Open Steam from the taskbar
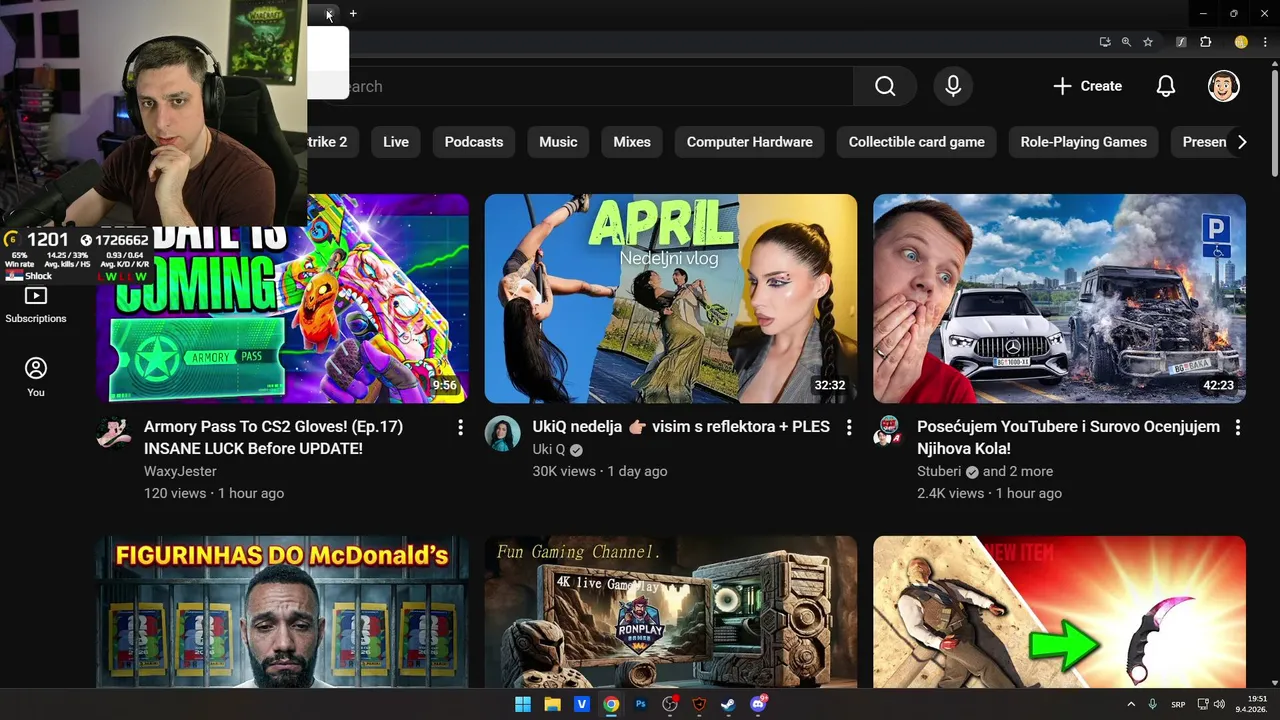The width and height of the screenshot is (1280, 720). 729,704
